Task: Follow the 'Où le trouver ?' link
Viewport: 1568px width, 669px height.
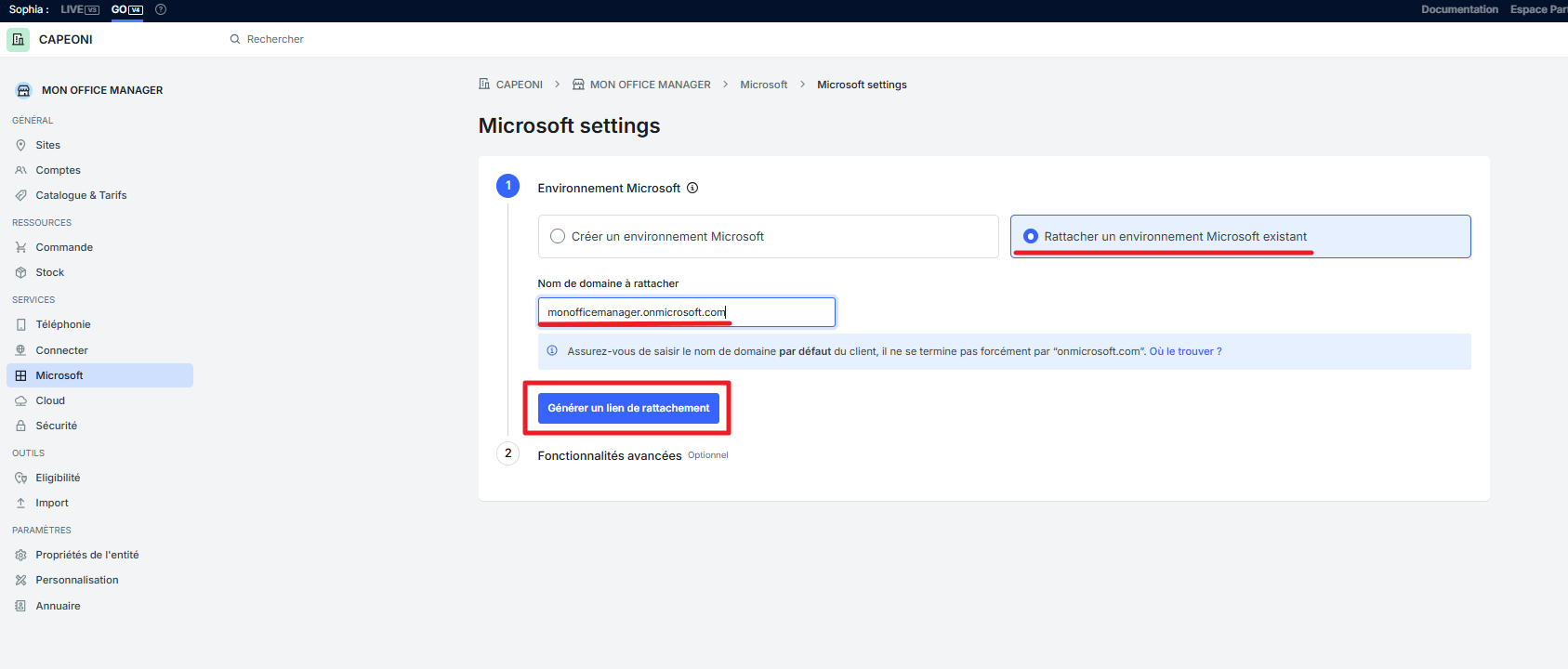Action: (x=1185, y=351)
